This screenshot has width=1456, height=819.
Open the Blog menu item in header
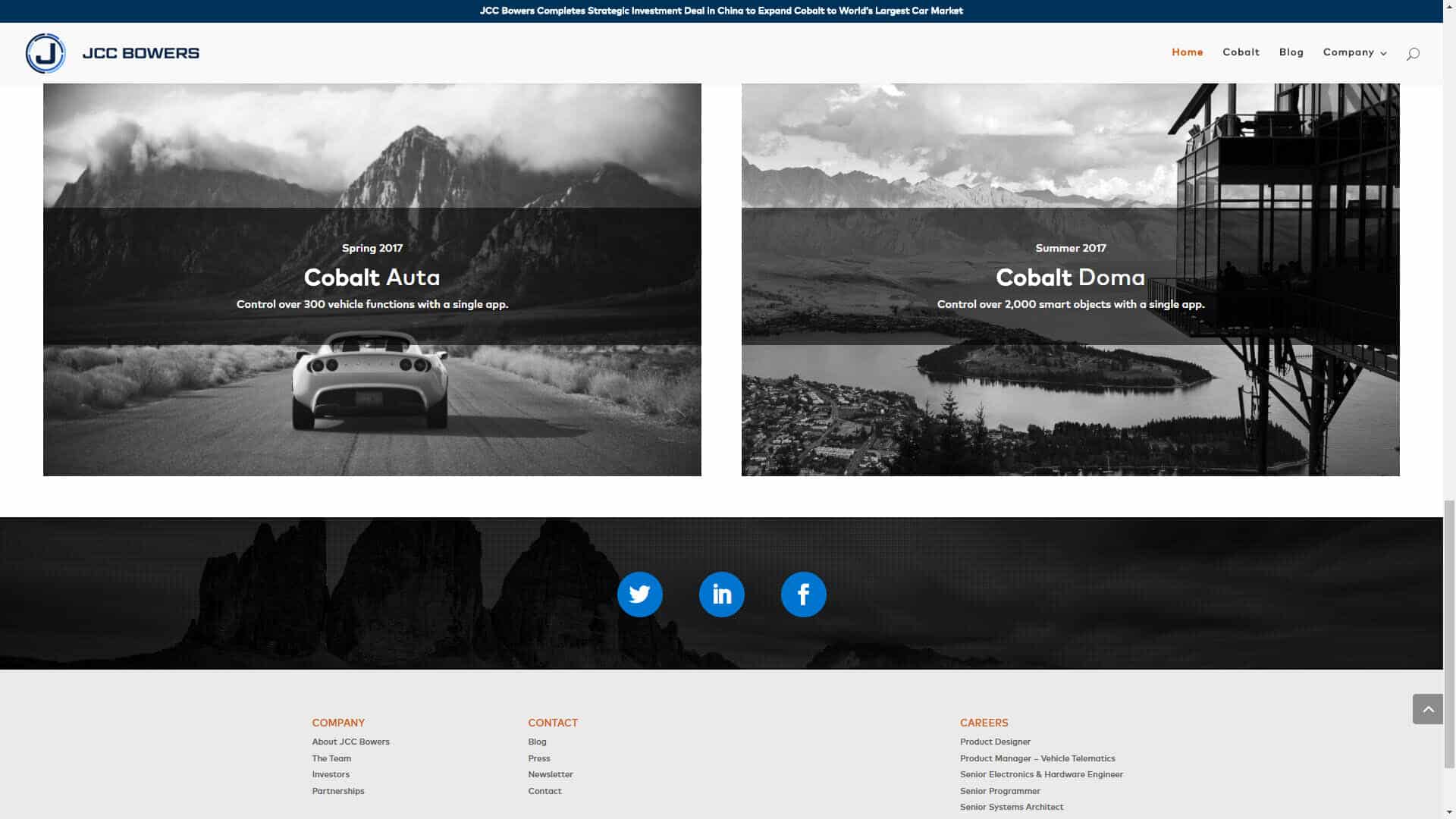pos(1291,52)
